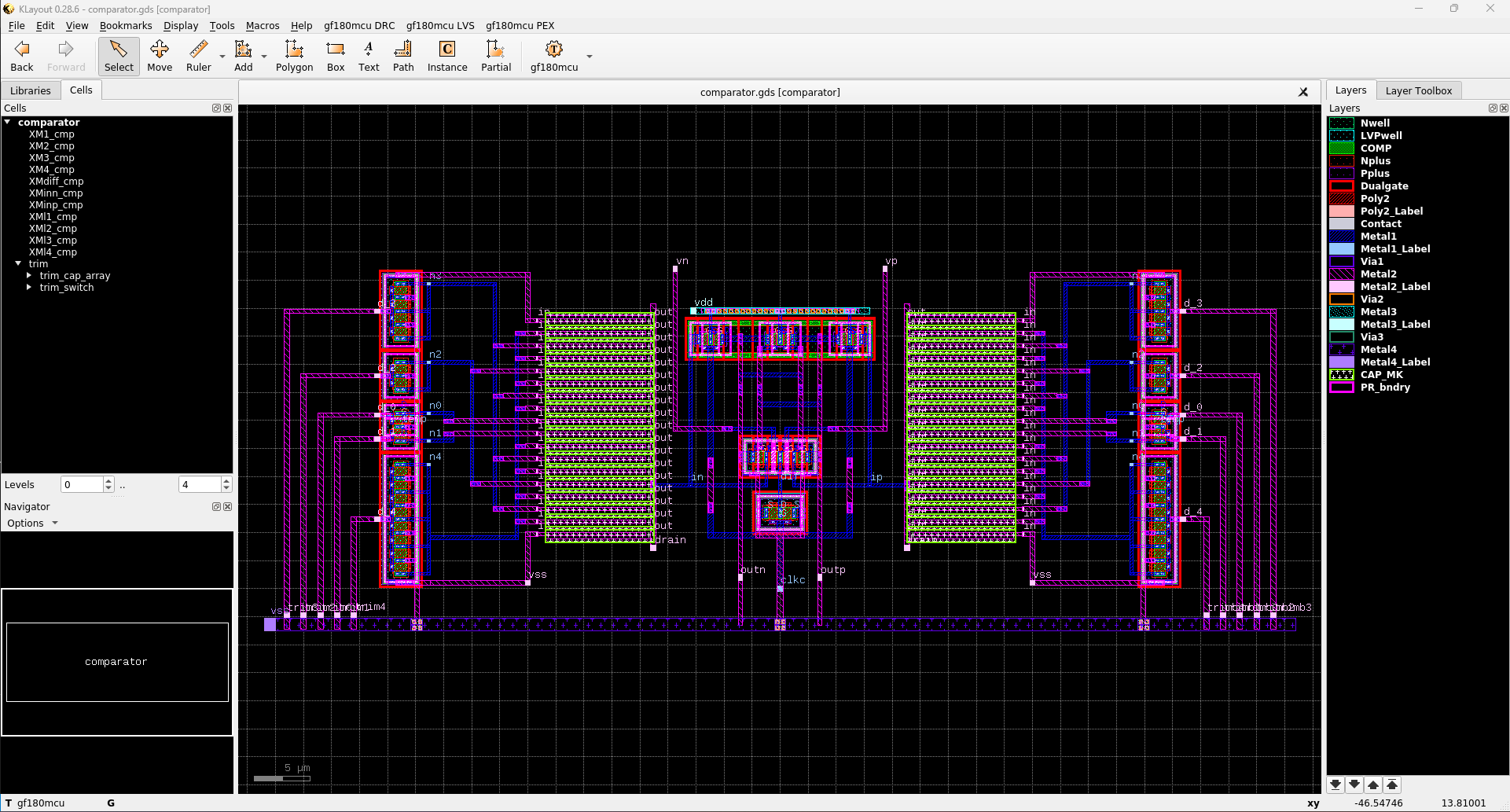Click the COMP layer color swatch

(1341, 149)
